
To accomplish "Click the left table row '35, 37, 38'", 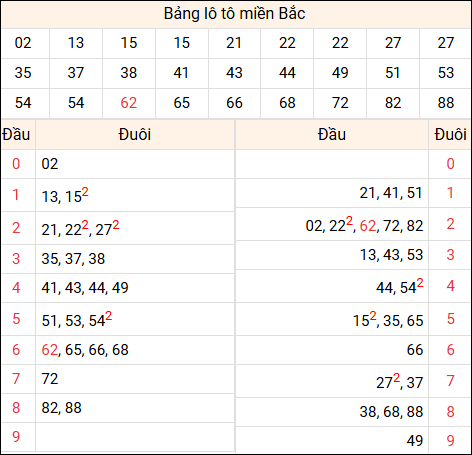I will point(135,259).
